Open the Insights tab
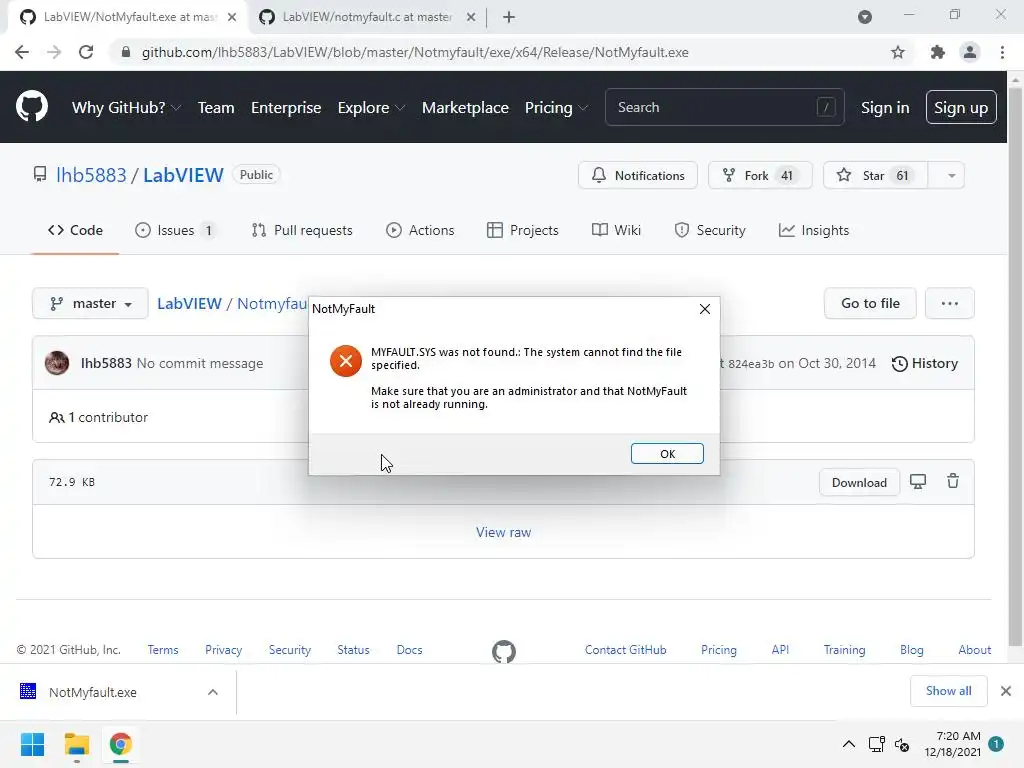1024x768 pixels. (814, 231)
